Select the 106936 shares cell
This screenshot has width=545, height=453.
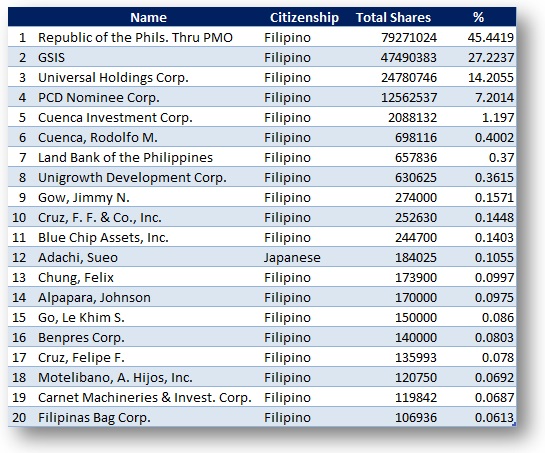416,418
